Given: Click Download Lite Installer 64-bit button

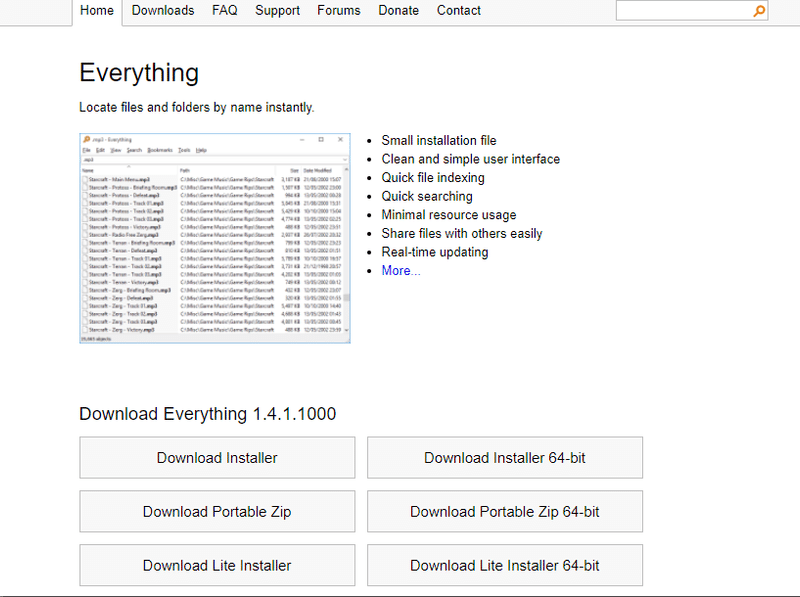Looking at the screenshot, I should [x=505, y=565].
